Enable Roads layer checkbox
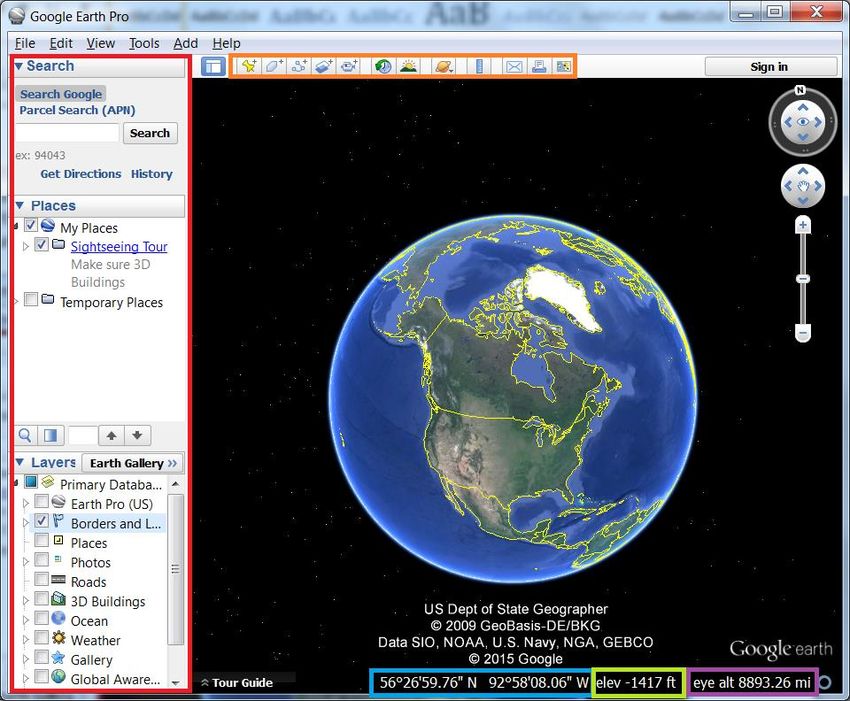This screenshot has height=701, width=850. coord(41,579)
